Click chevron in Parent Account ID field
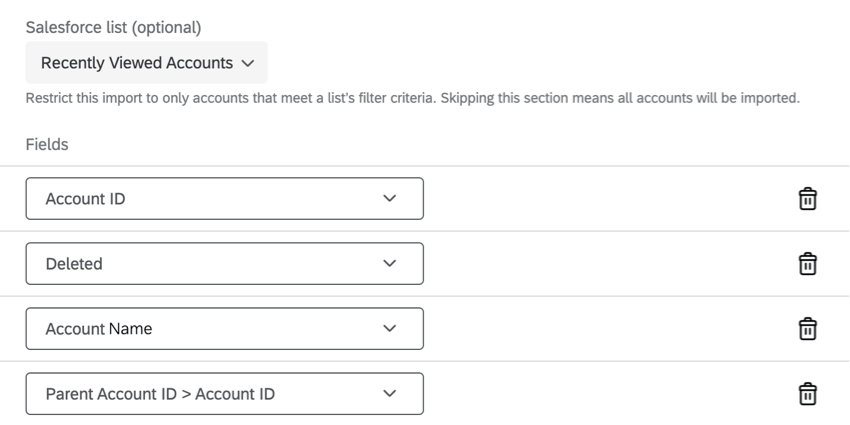The image size is (850, 425). (389, 394)
